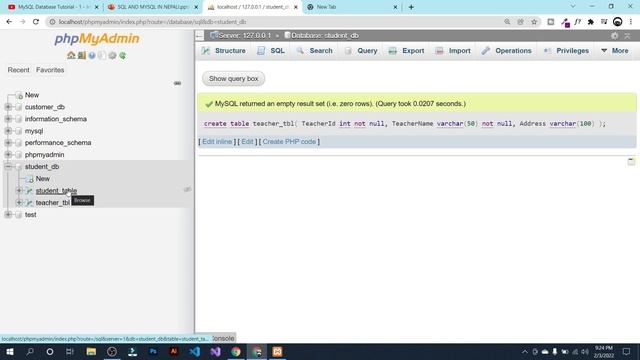Expand the mysql database node
640x360 pixels.
tap(8, 131)
